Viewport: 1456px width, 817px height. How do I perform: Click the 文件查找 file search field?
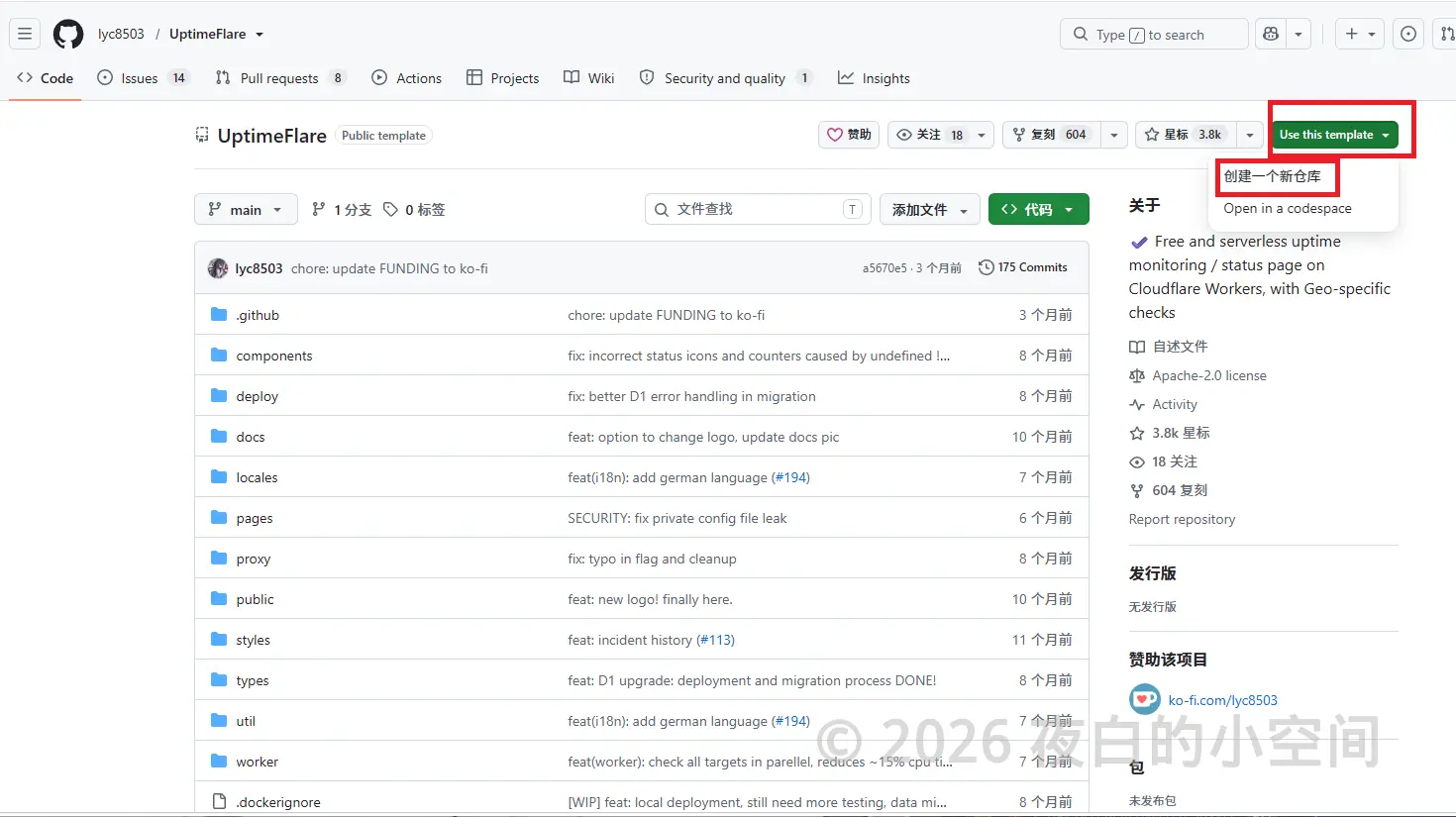coord(758,209)
